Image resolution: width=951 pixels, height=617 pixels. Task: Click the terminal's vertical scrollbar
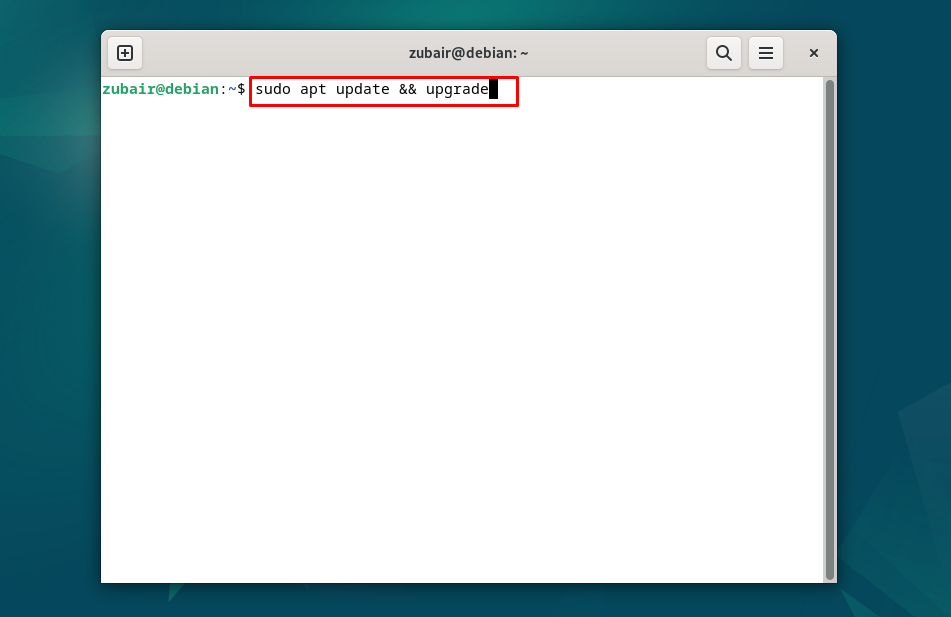point(830,329)
